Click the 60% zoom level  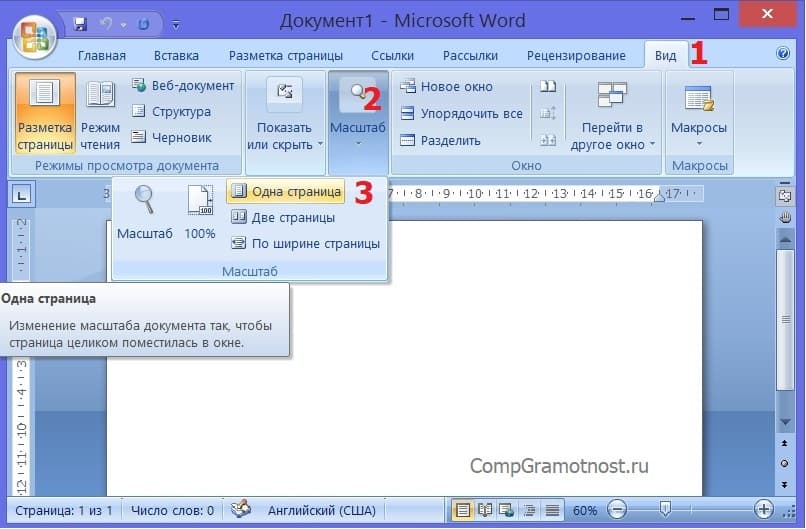click(584, 510)
